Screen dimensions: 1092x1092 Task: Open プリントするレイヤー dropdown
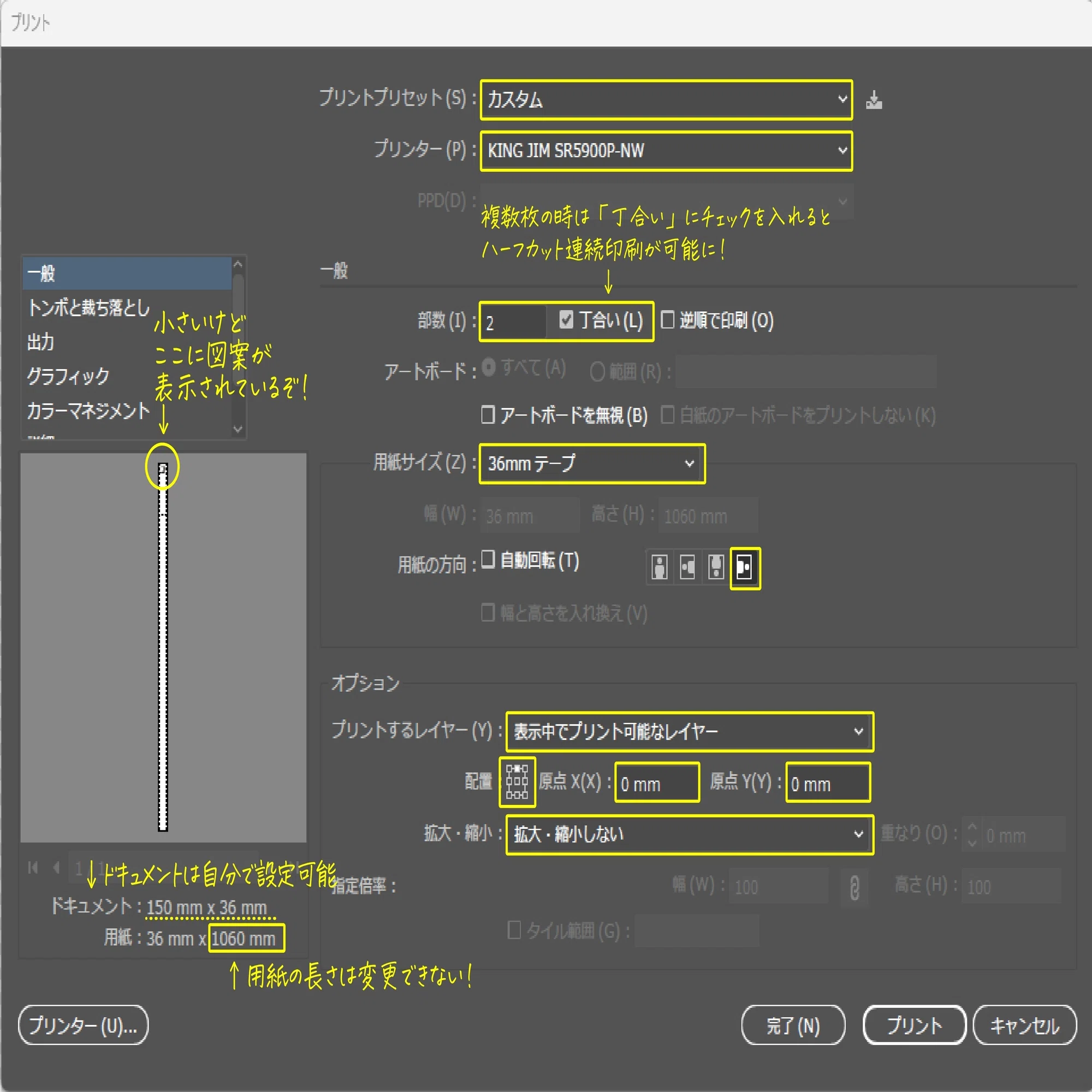pos(689,732)
